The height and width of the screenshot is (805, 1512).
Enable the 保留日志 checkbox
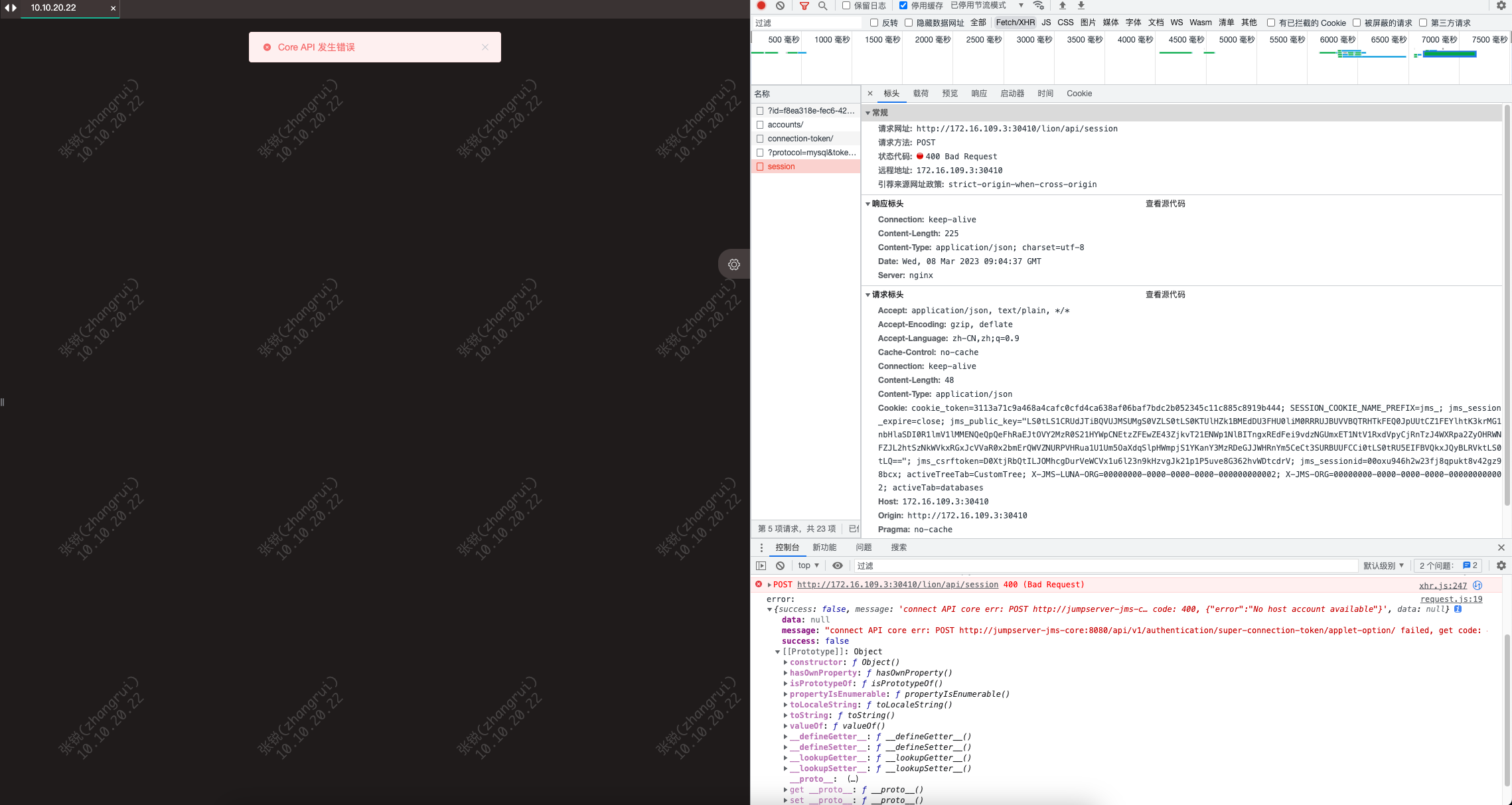click(846, 5)
